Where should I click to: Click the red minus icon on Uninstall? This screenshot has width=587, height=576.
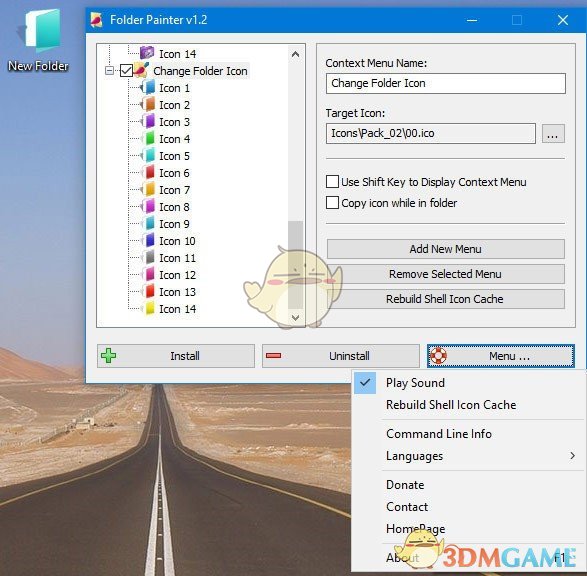click(274, 356)
